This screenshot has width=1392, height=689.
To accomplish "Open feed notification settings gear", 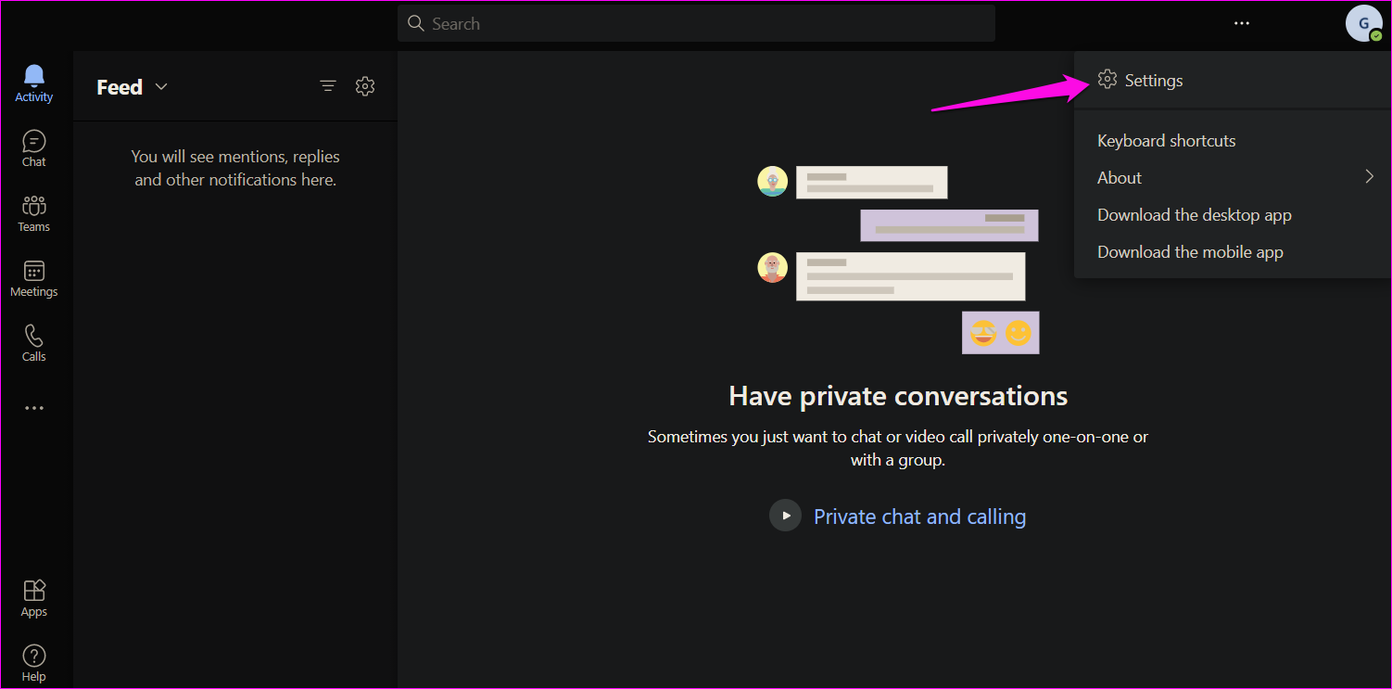I will pos(365,86).
